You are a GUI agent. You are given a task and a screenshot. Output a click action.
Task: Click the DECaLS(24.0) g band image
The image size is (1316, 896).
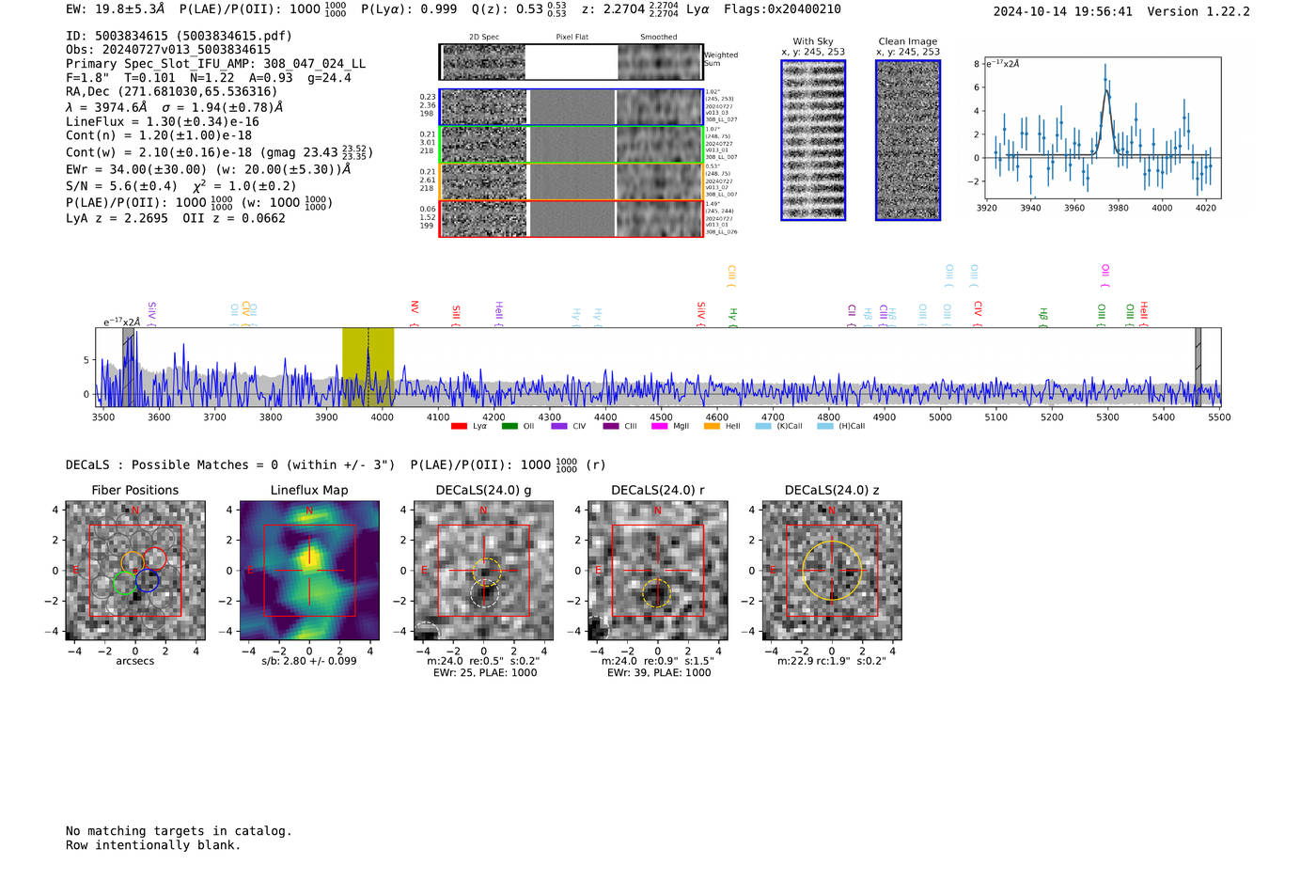[484, 571]
